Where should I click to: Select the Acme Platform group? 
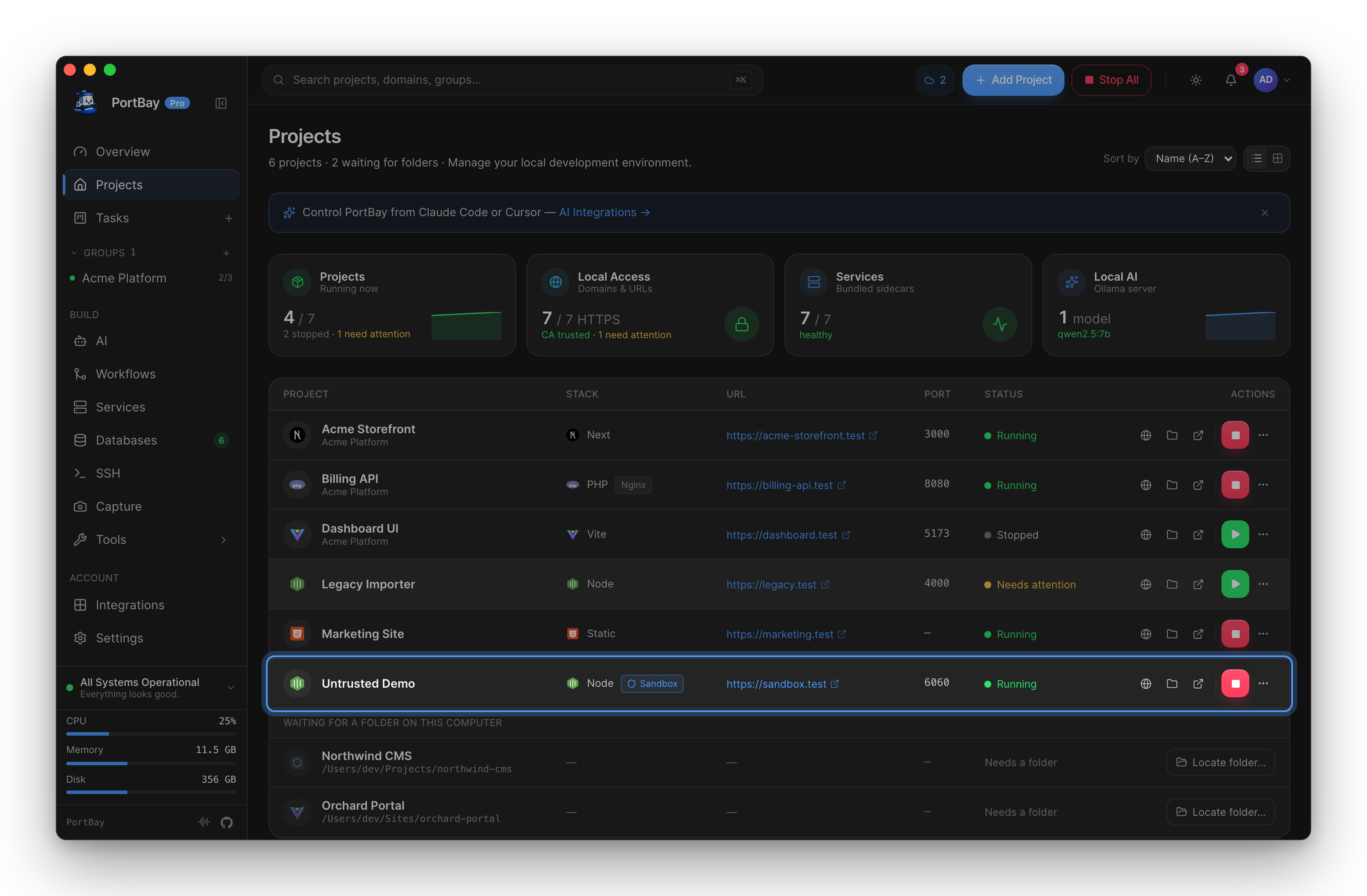pos(151,278)
